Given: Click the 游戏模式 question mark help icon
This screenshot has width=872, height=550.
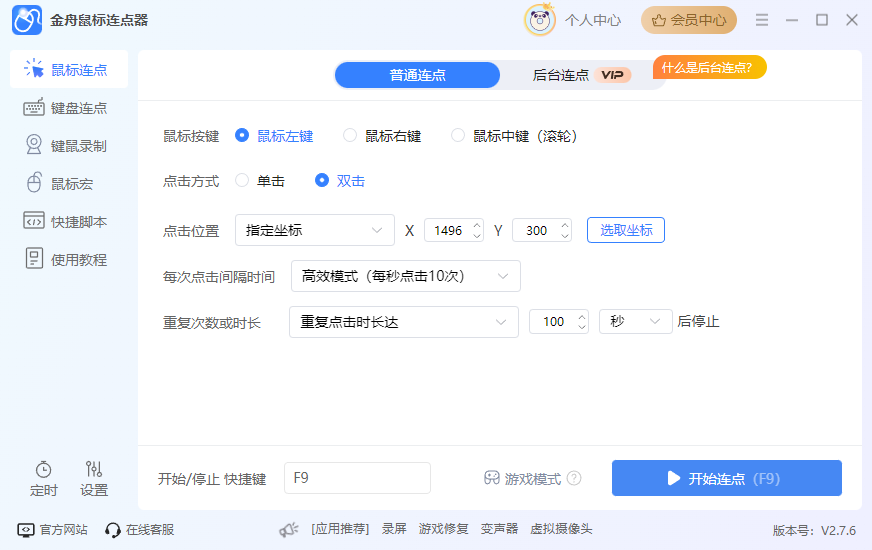Looking at the screenshot, I should coord(574,478).
